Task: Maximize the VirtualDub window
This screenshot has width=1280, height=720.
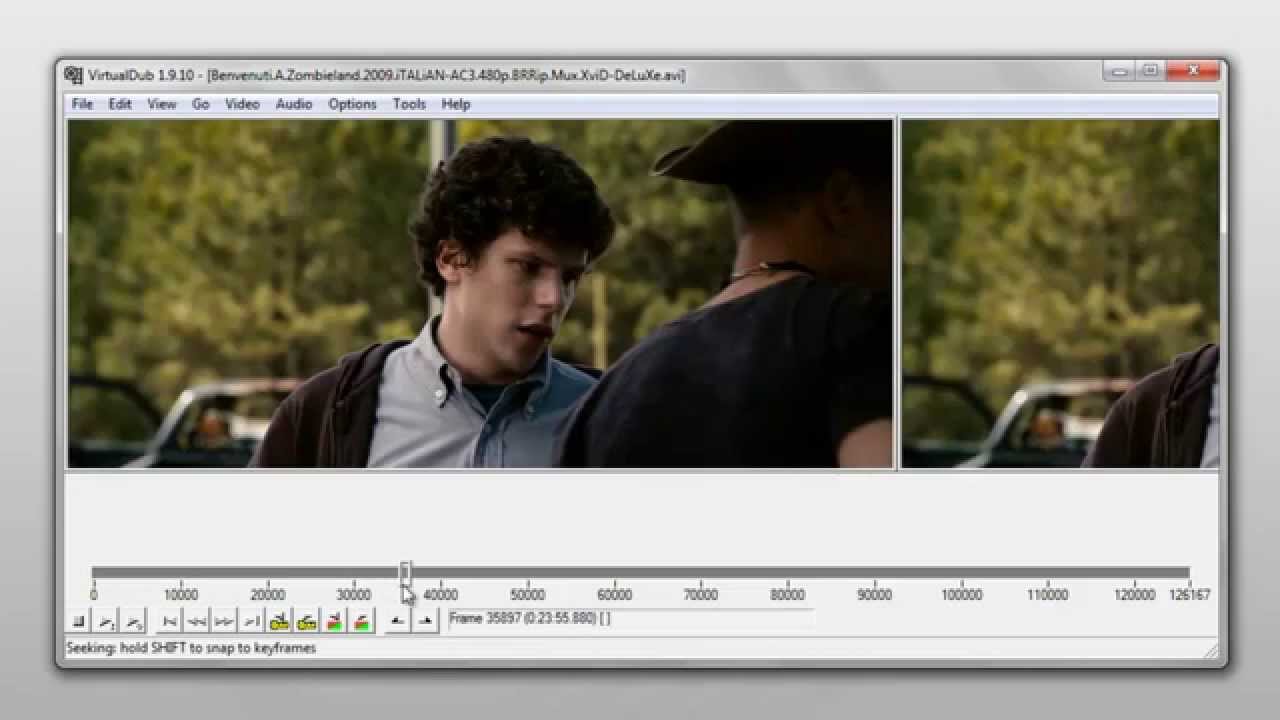Action: [x=1150, y=71]
